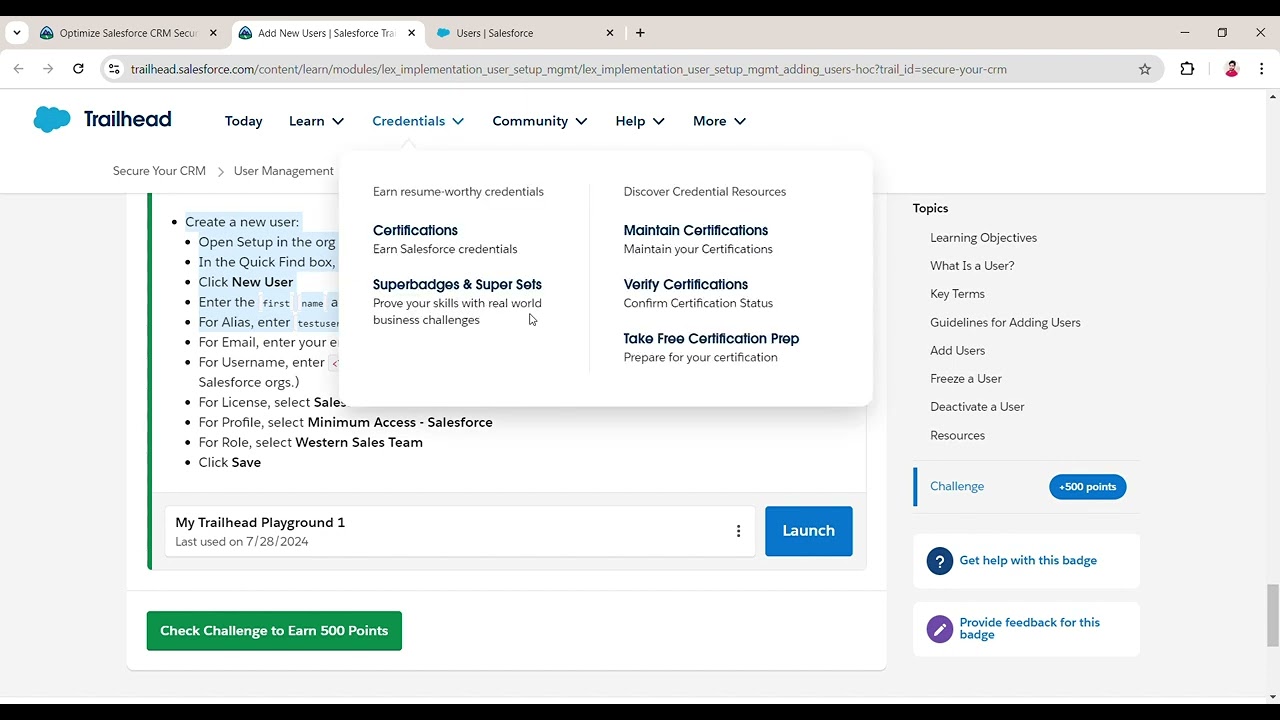Viewport: 1280px width, 720px height.
Task: Go back with the browser back arrow
Action: click(x=18, y=69)
